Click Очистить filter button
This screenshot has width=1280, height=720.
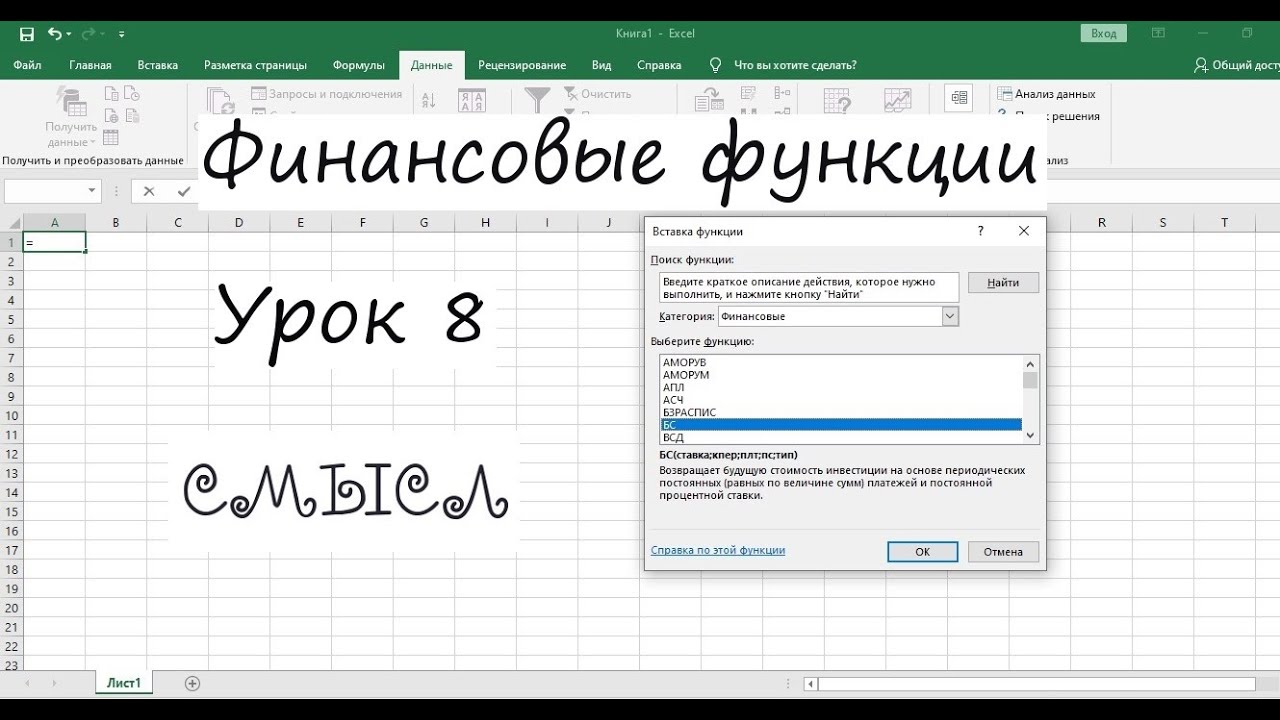pyautogui.click(x=597, y=94)
